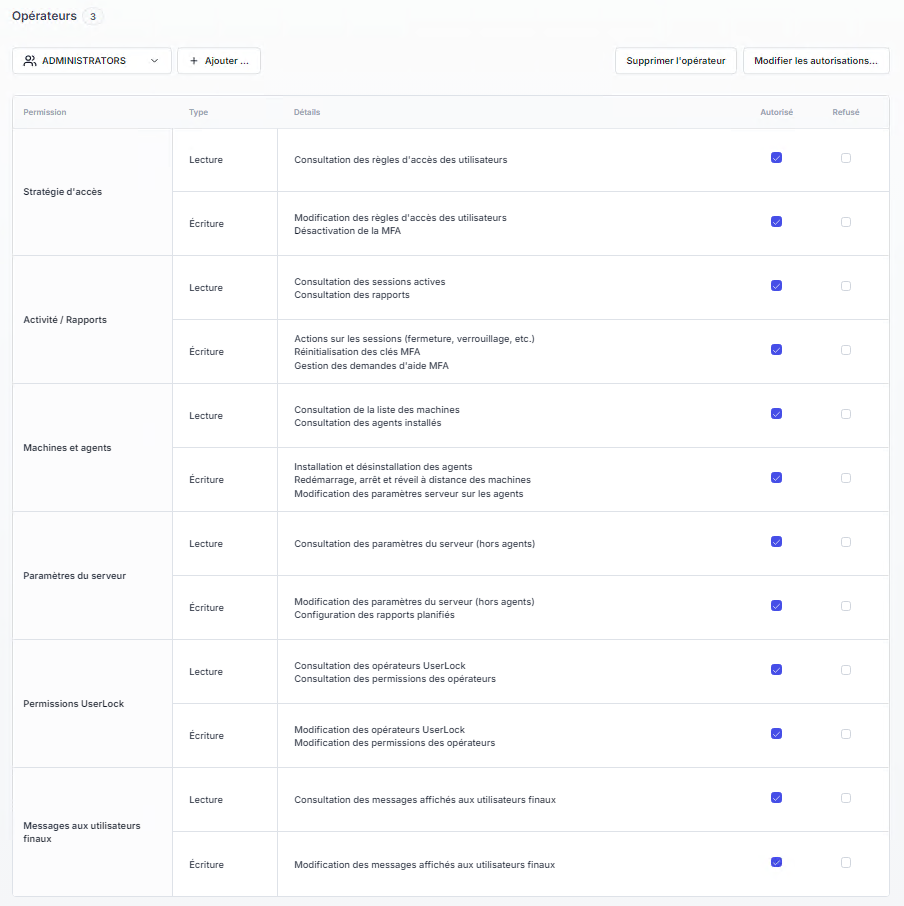Toggle Autorisé for Machines et agents Lecture
904x906 pixels.
click(x=776, y=414)
